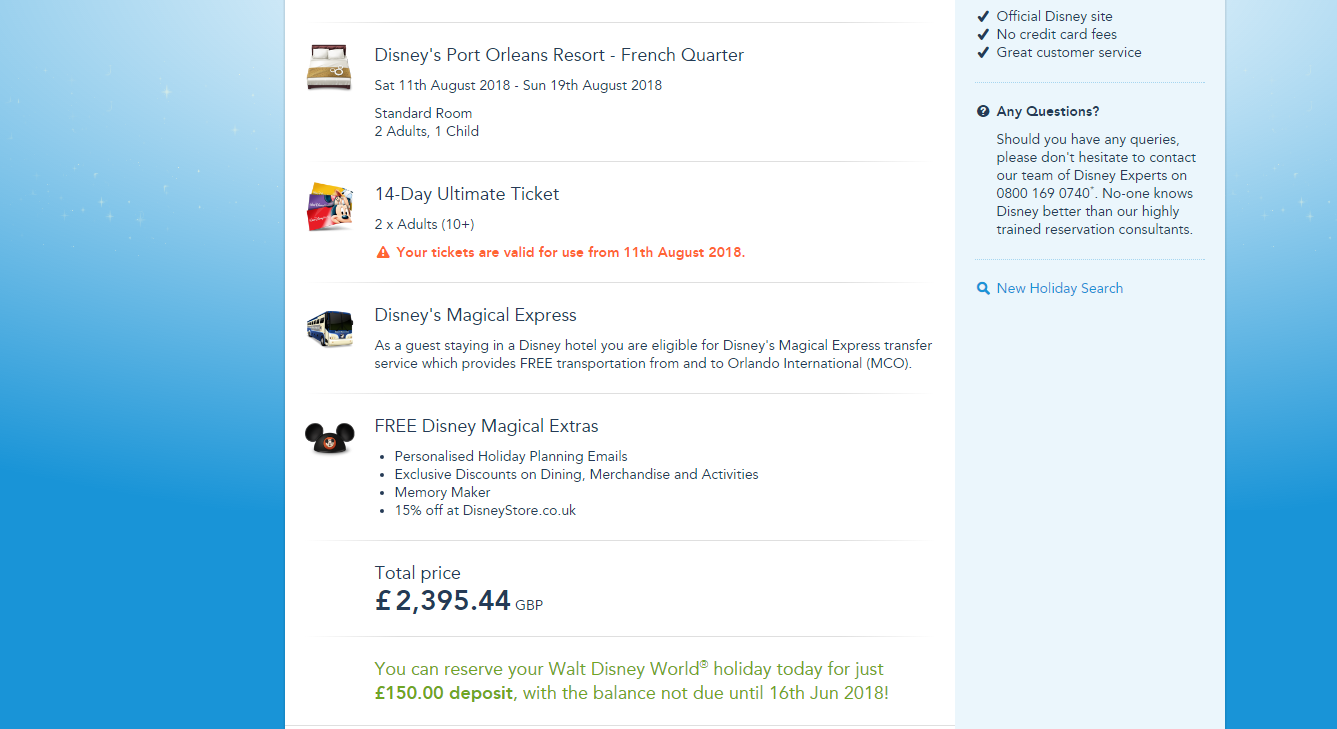The image size is (1337, 729).
Task: Click Disney's Port Orleans Resort heading
Action: (x=559, y=55)
